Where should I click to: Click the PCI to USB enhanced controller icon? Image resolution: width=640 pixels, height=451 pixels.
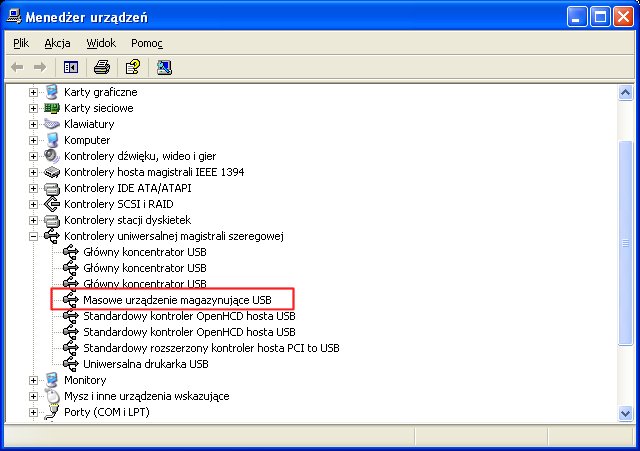point(71,348)
